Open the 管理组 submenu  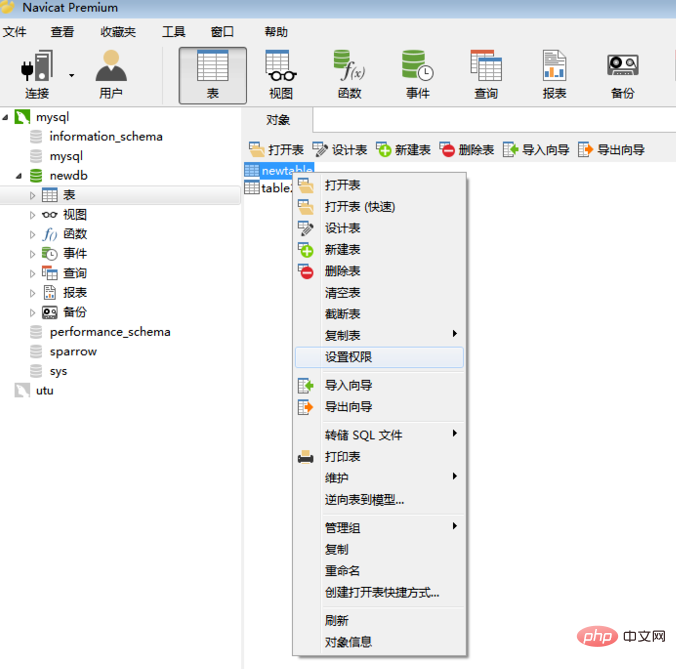pos(379,528)
